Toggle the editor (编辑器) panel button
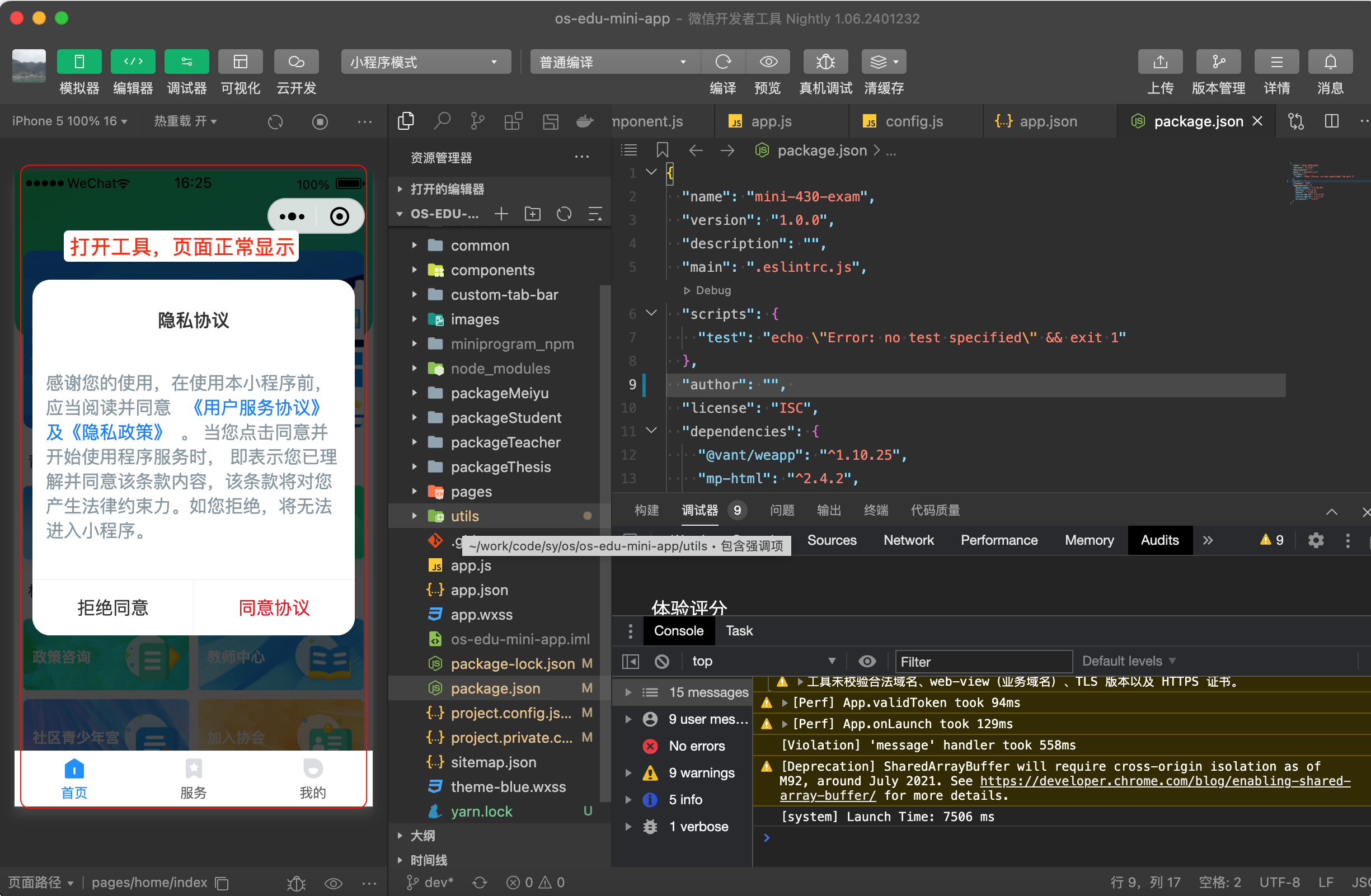Image resolution: width=1371 pixels, height=896 pixels. [x=133, y=62]
